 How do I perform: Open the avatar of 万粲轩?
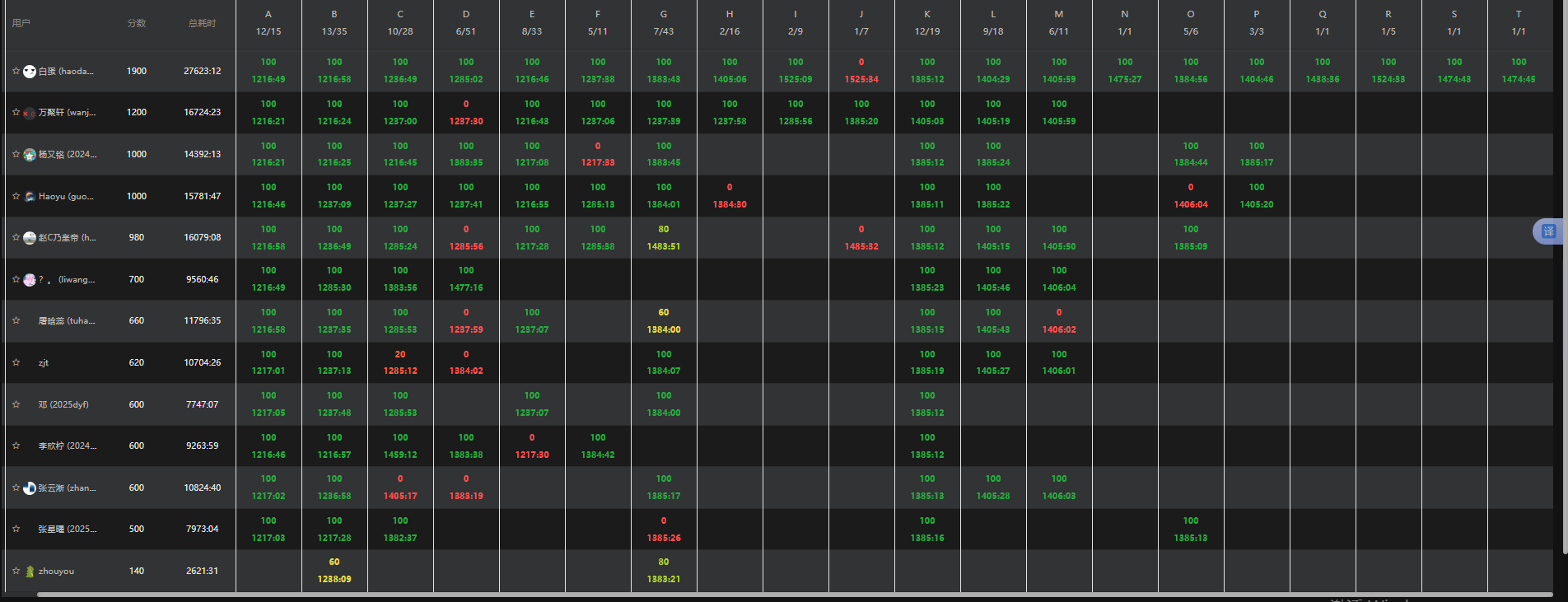(30, 113)
